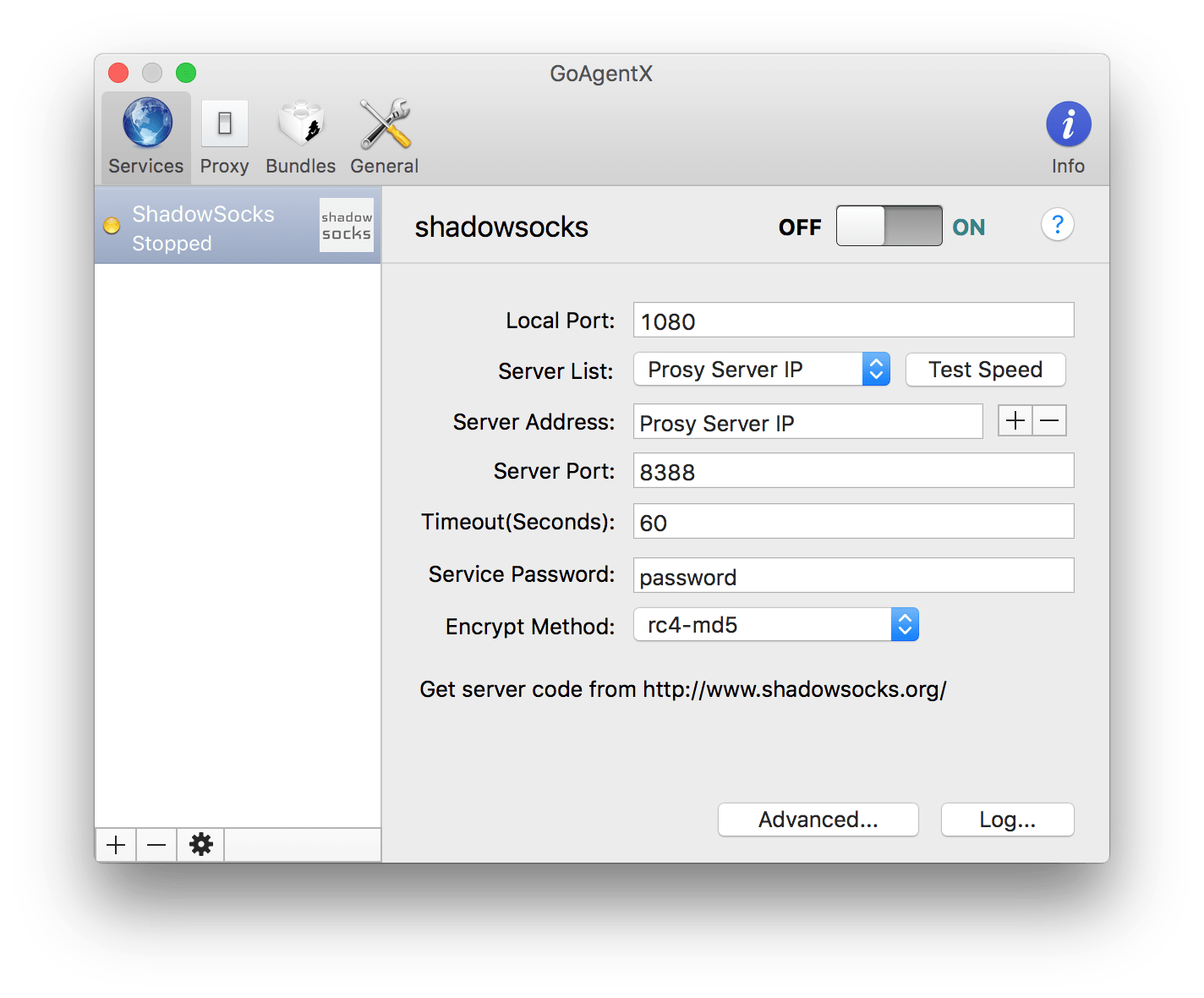Click the yellow stopped status indicator
Screen dimensions: 1204x998
pos(112,226)
